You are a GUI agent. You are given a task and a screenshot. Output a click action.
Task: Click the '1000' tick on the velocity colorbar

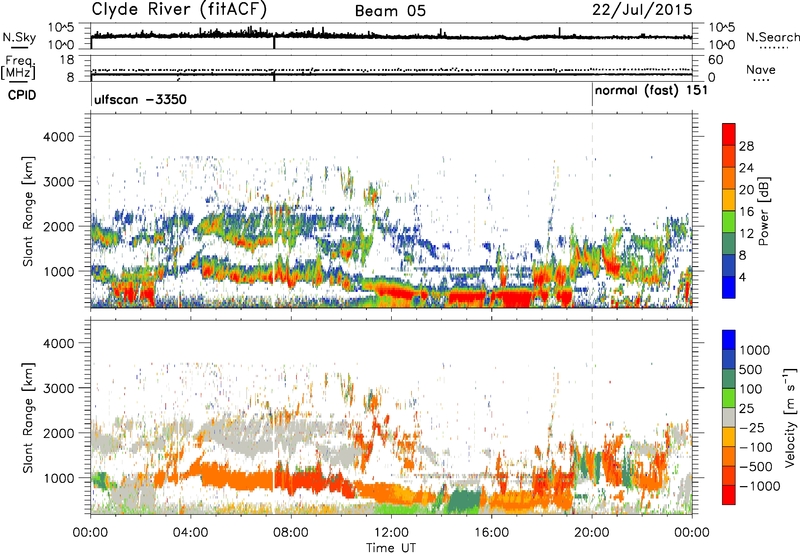pyautogui.click(x=755, y=350)
